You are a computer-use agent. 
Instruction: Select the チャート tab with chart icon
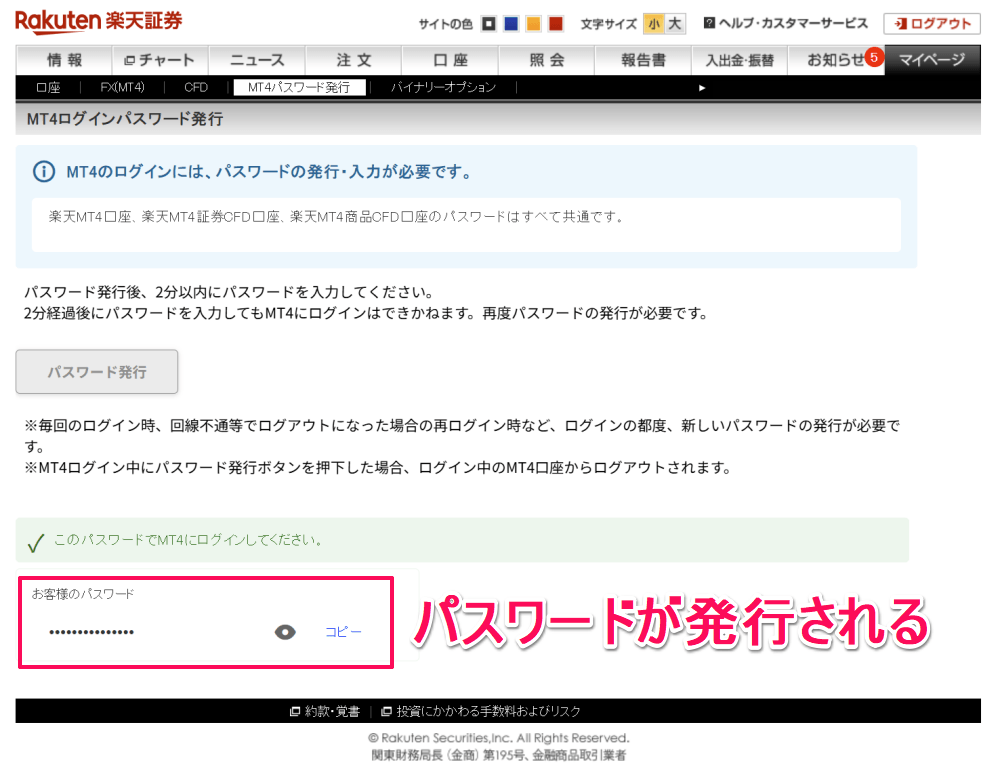160,60
